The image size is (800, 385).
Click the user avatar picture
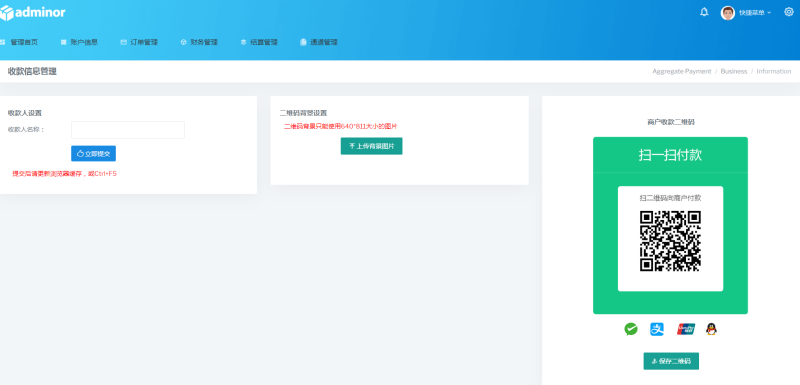coord(728,13)
